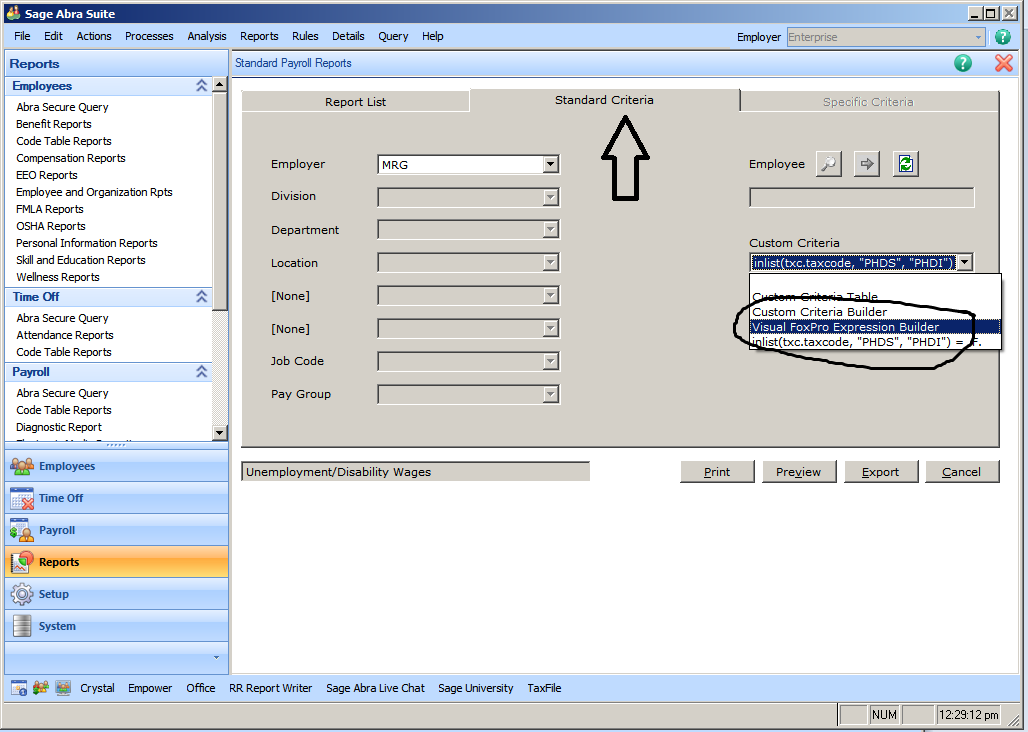This screenshot has width=1028, height=732.
Task: Switch to the Report List tab
Action: pos(355,102)
